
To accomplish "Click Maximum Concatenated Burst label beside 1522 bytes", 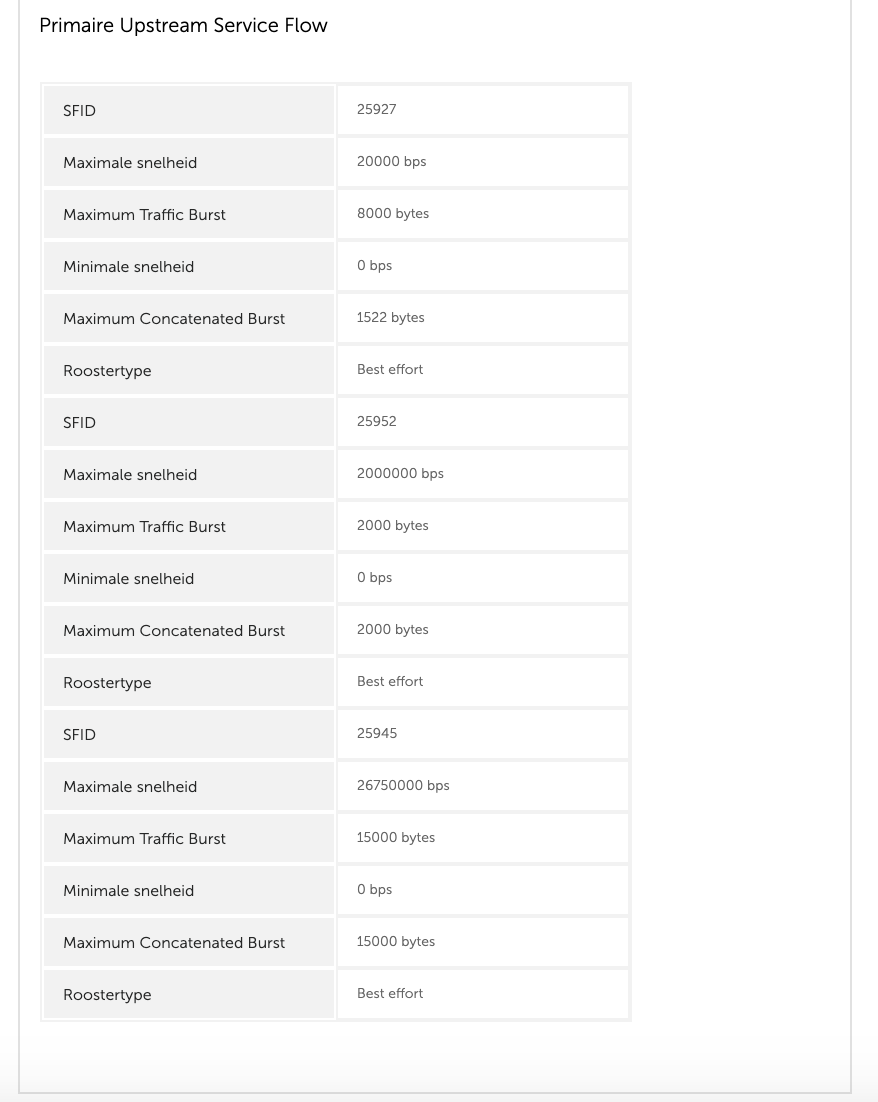I will pyautogui.click(x=174, y=319).
